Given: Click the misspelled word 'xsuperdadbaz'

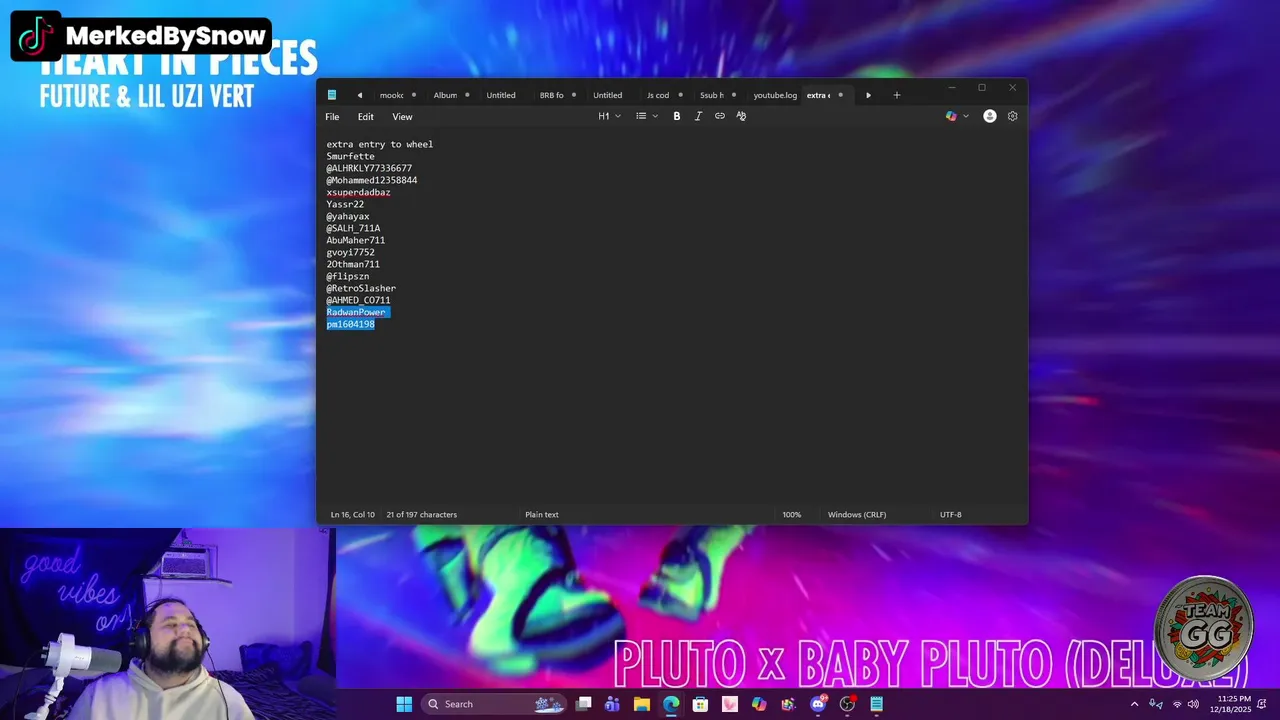Looking at the screenshot, I should [x=358, y=192].
